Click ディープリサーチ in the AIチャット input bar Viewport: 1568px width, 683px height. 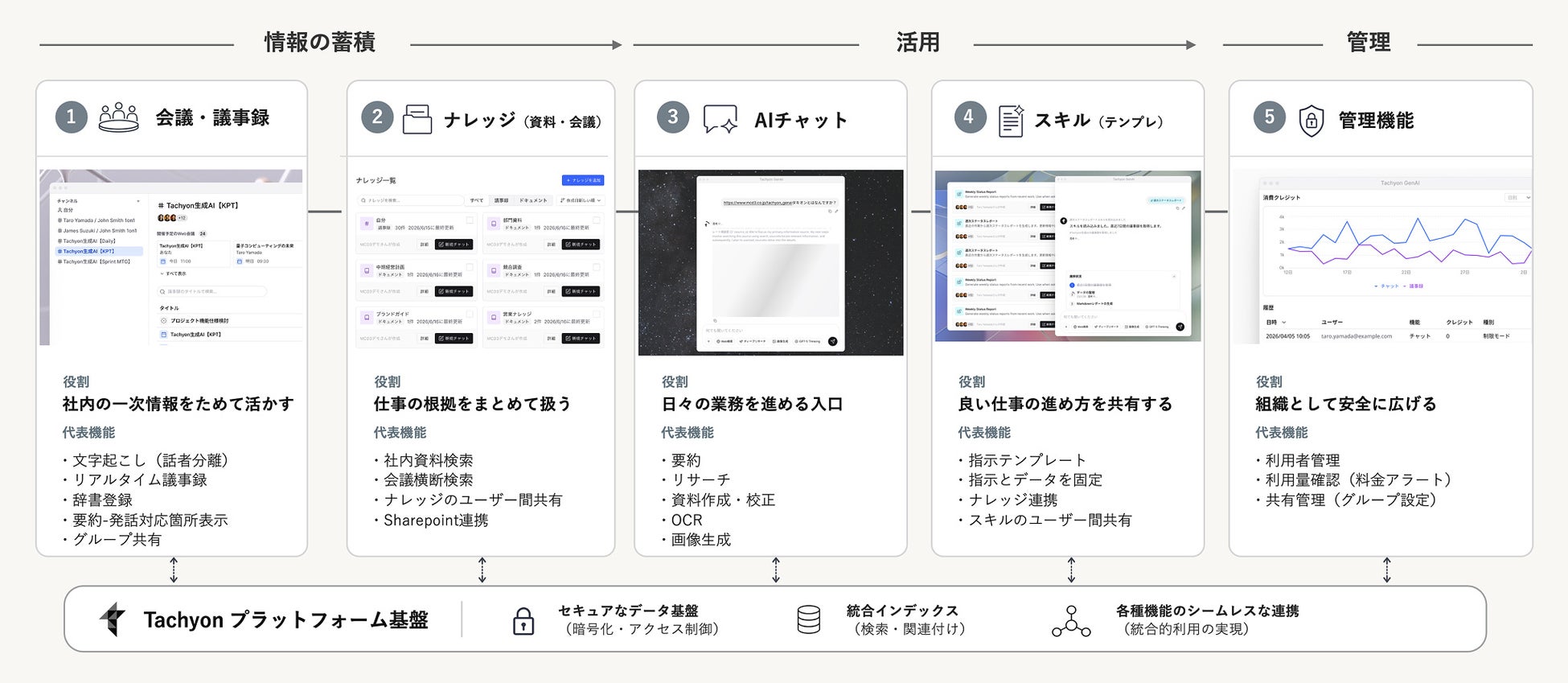754,341
